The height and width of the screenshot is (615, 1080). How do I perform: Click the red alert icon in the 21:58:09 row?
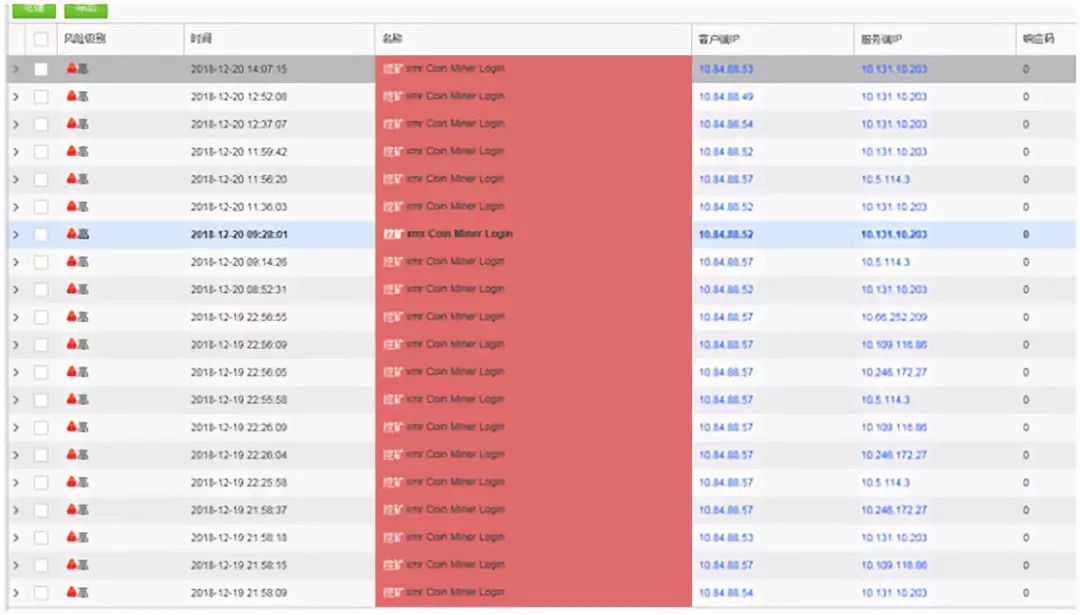pos(72,592)
